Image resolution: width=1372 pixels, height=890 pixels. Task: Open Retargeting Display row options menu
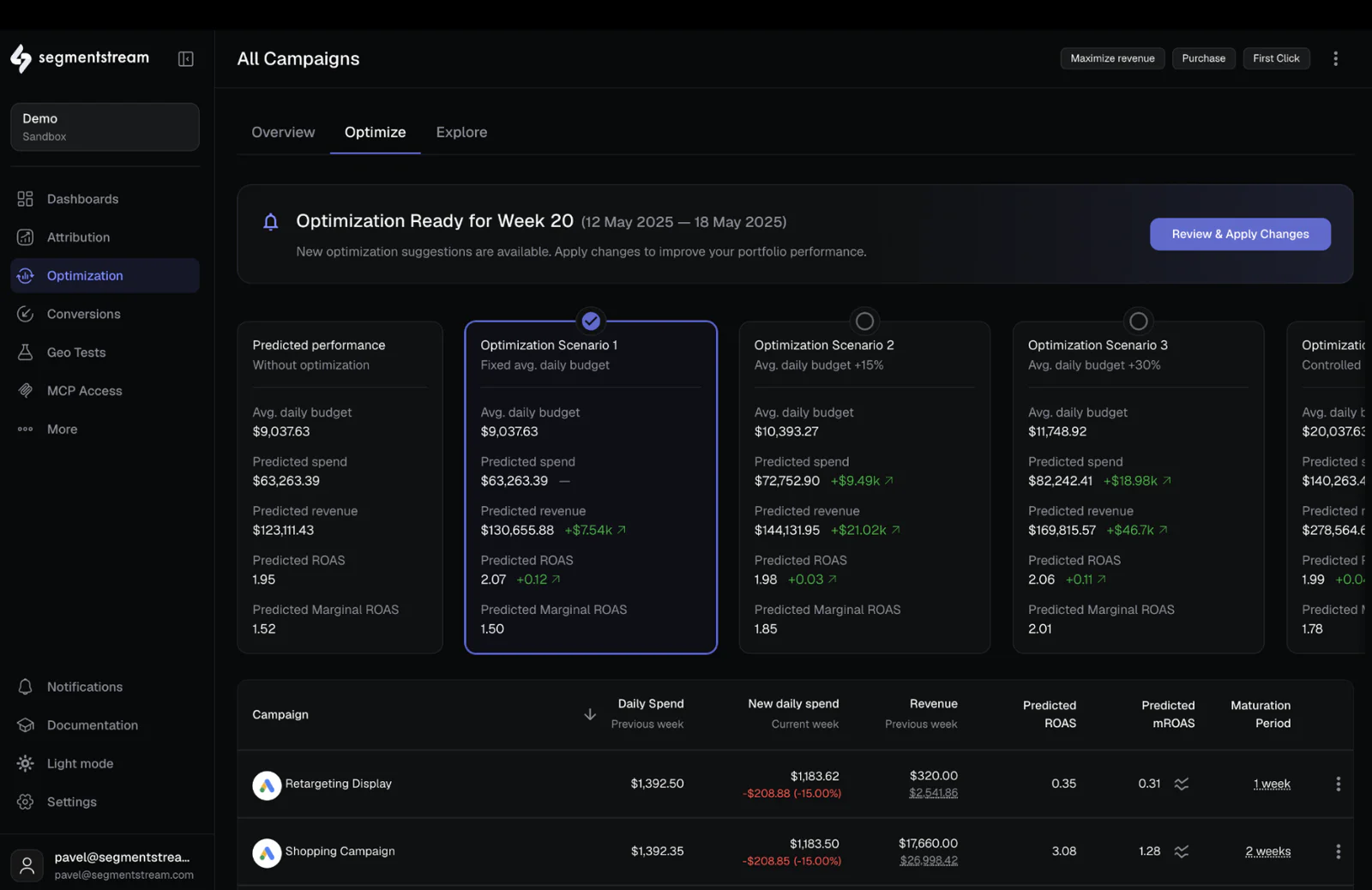click(1338, 784)
